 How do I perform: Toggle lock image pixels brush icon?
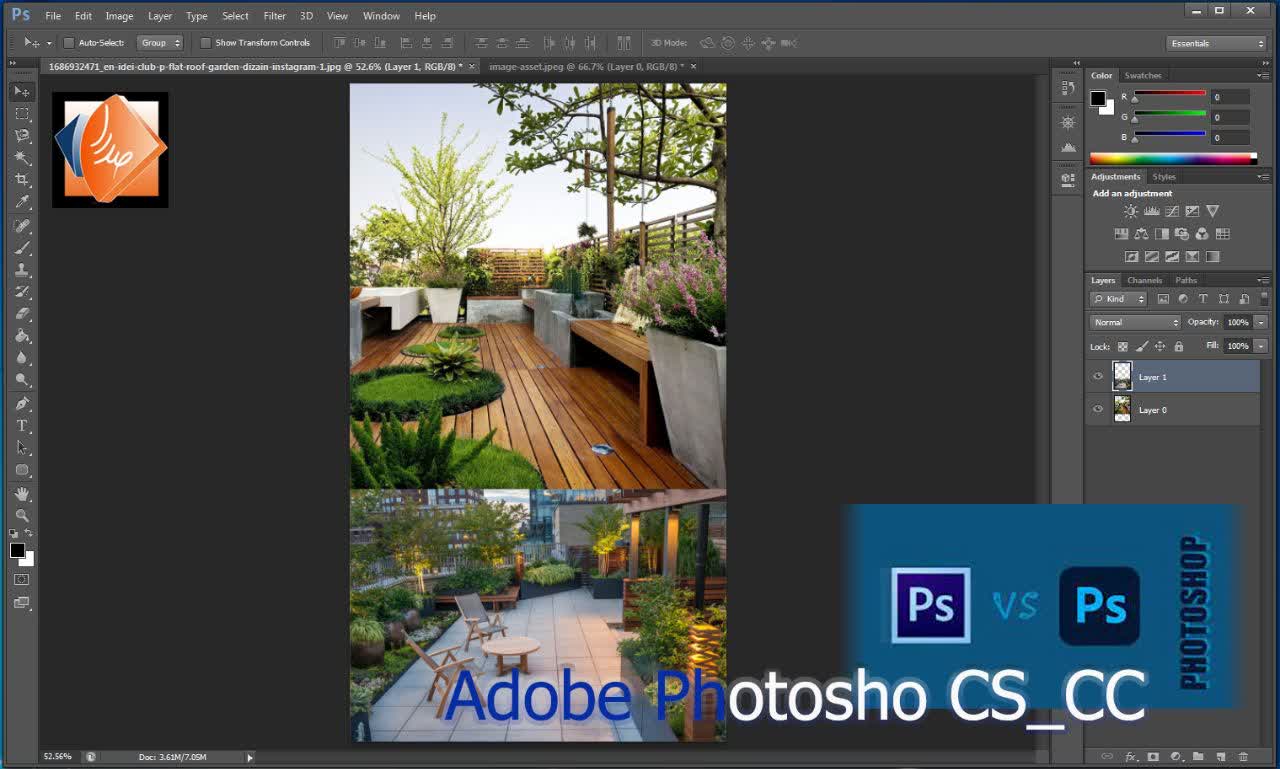pyautogui.click(x=1142, y=347)
